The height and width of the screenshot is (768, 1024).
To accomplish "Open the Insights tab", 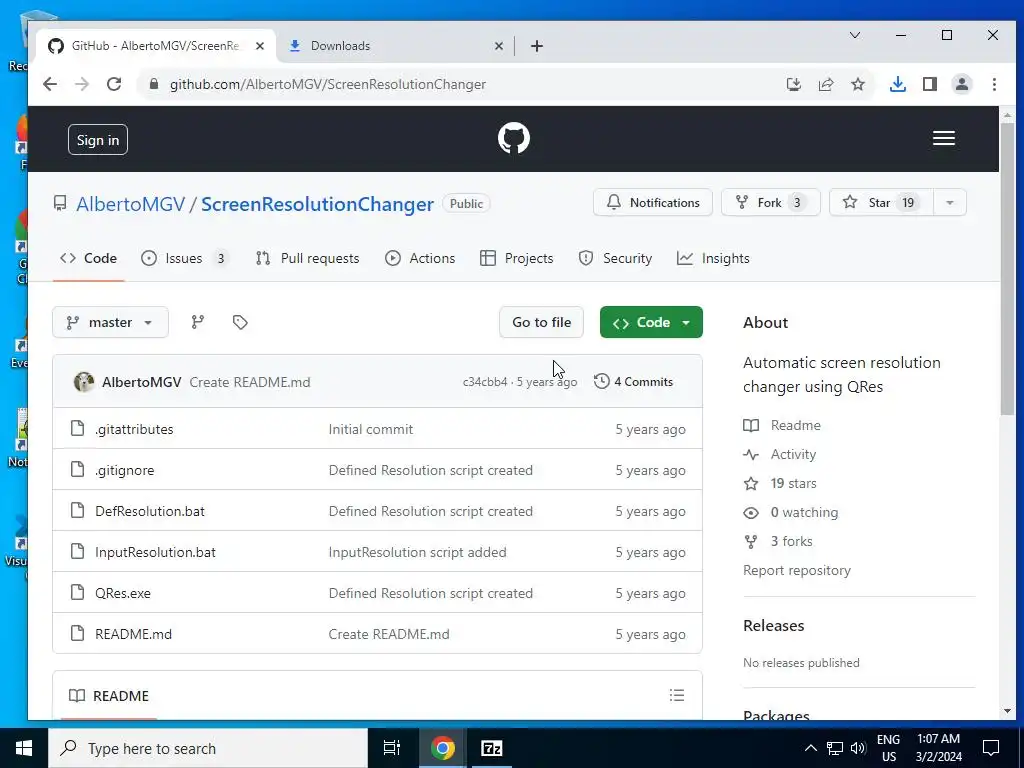I will tap(713, 259).
